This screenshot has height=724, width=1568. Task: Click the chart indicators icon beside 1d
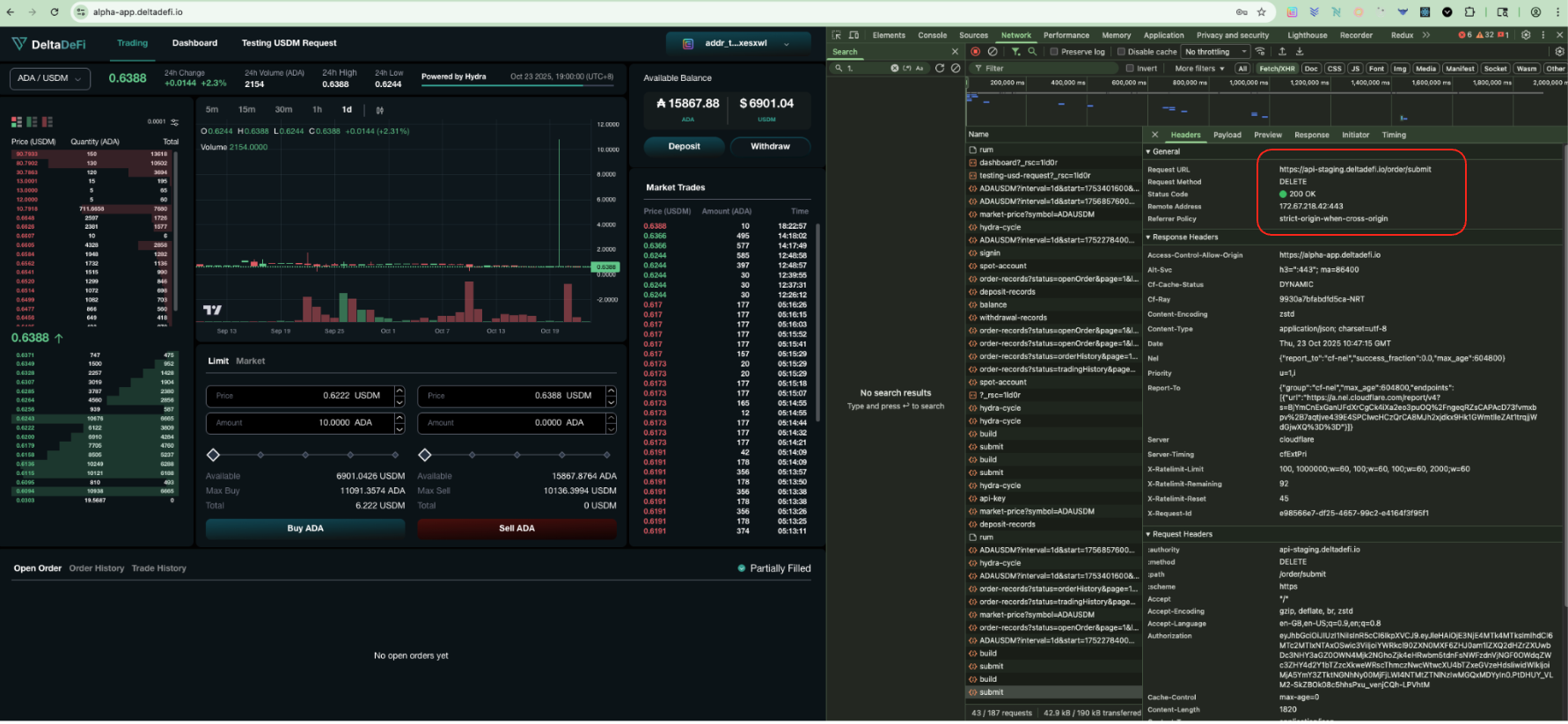coord(380,110)
